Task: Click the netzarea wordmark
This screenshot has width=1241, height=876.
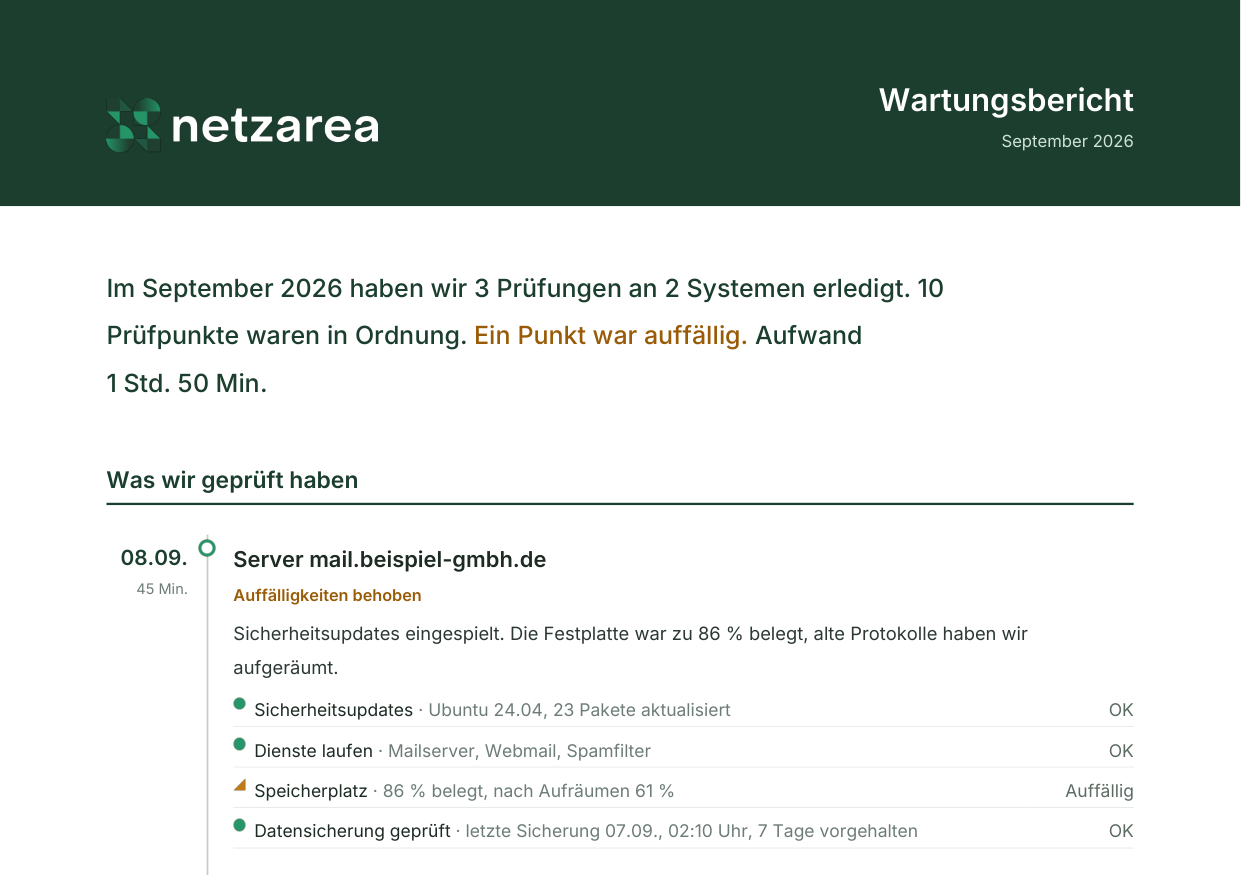Action: point(275,126)
